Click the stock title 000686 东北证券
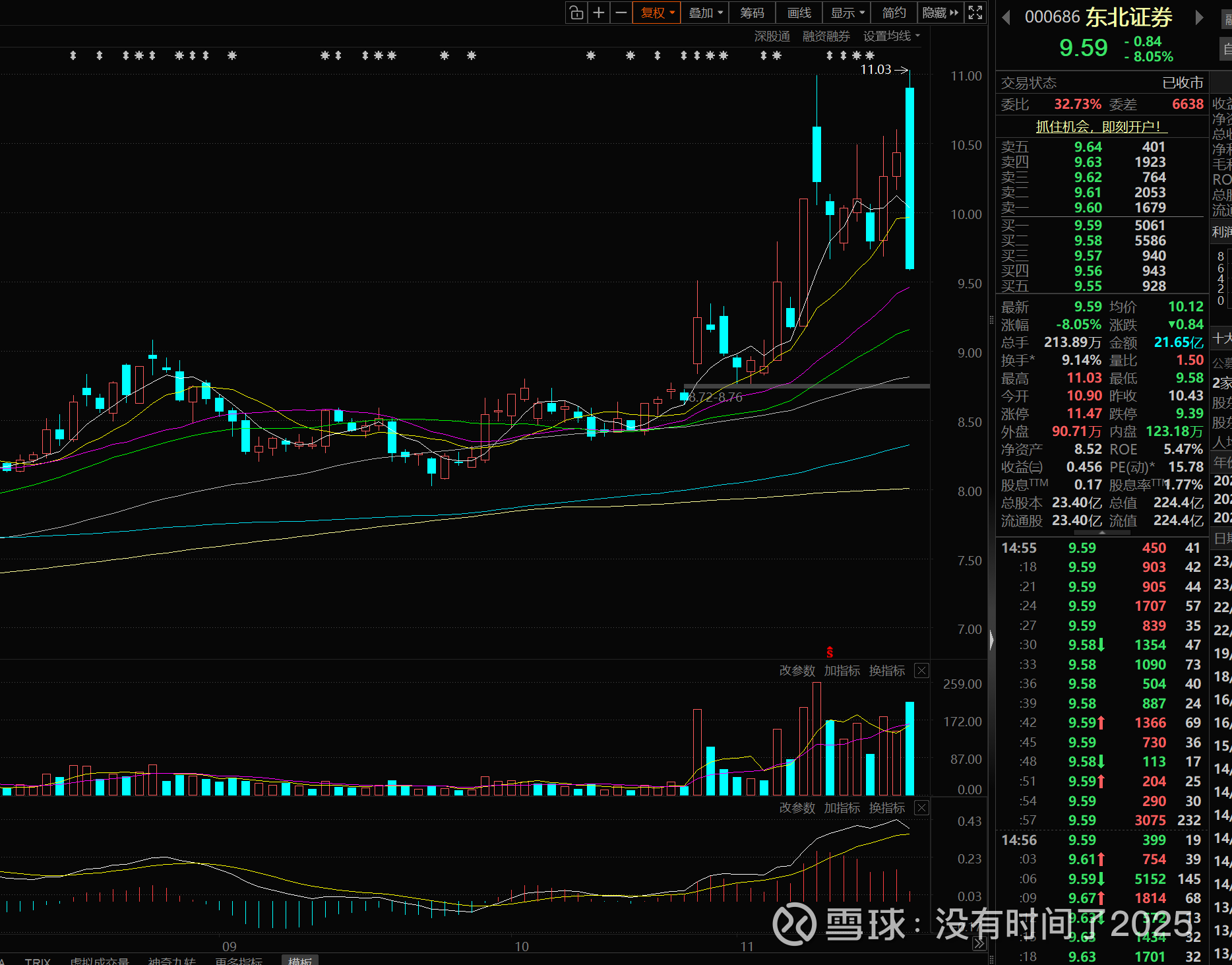Screen dimensions: 1232x965 click(1098, 17)
